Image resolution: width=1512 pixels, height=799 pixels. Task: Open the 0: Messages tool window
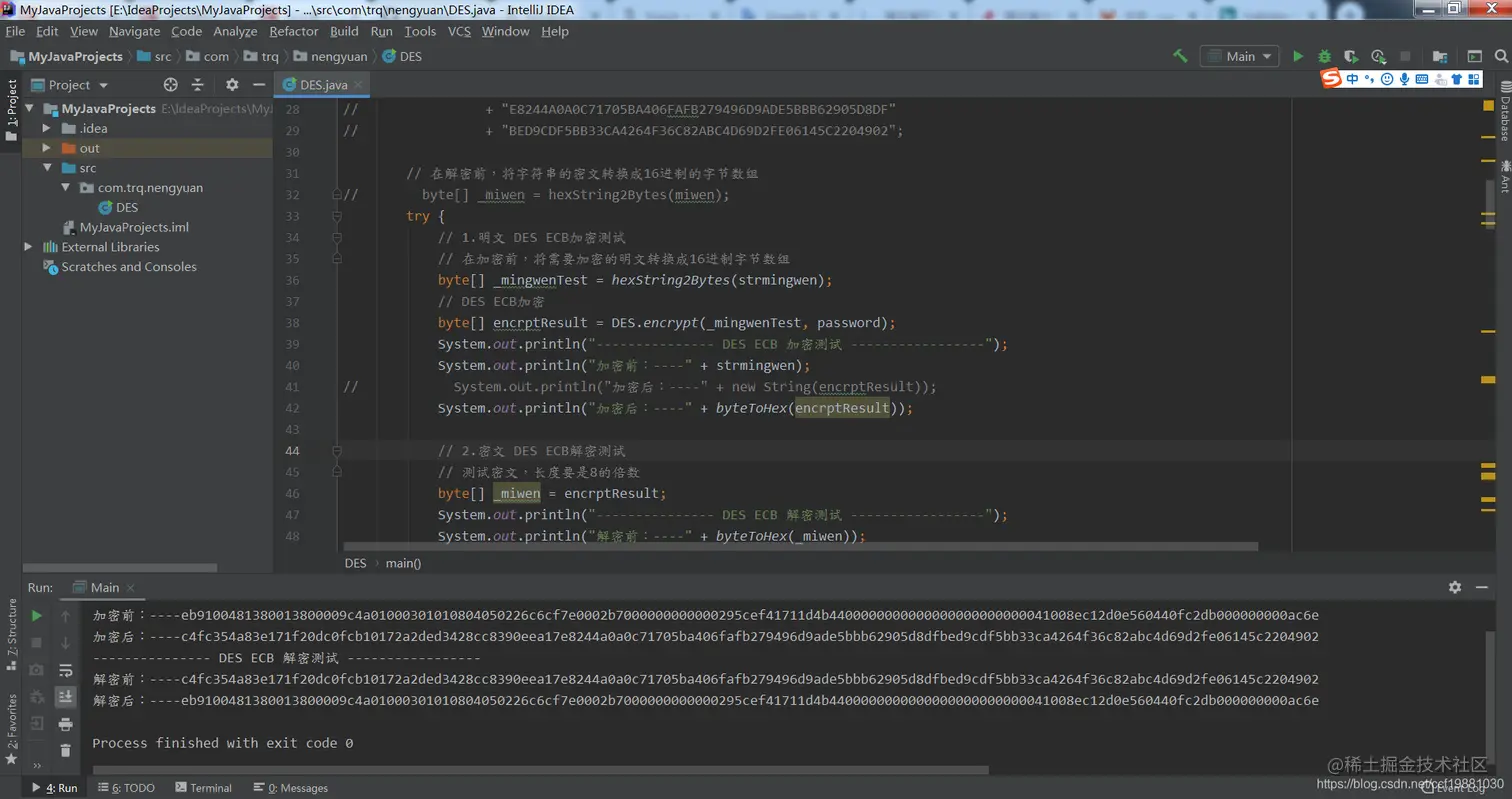(x=291, y=788)
